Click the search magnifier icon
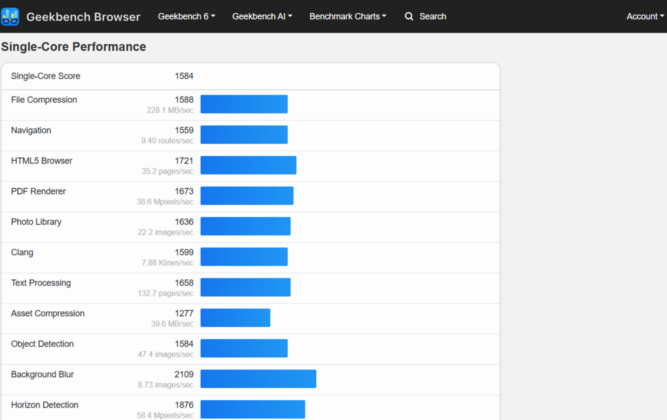 pos(409,17)
